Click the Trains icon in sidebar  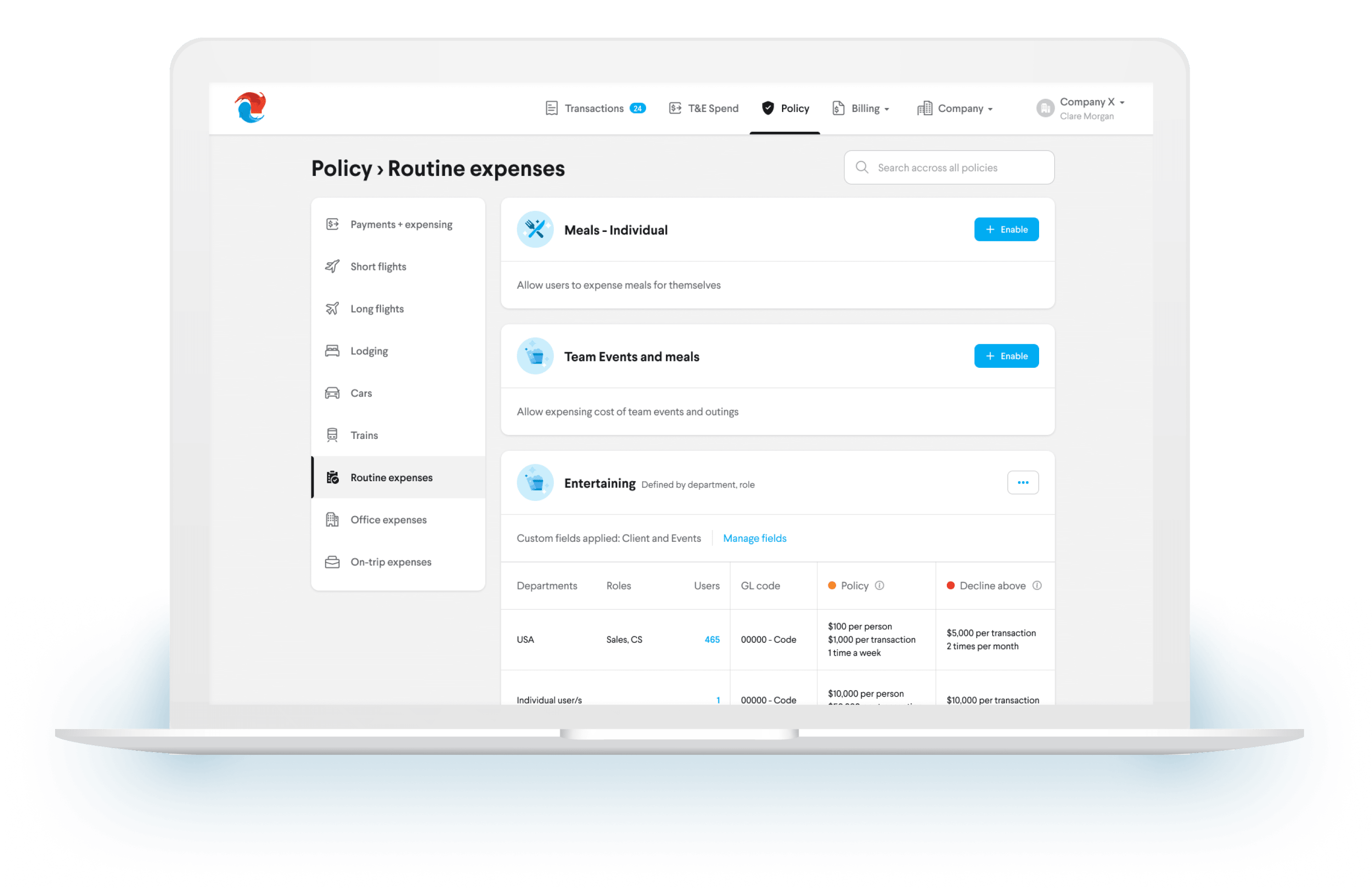(332, 435)
